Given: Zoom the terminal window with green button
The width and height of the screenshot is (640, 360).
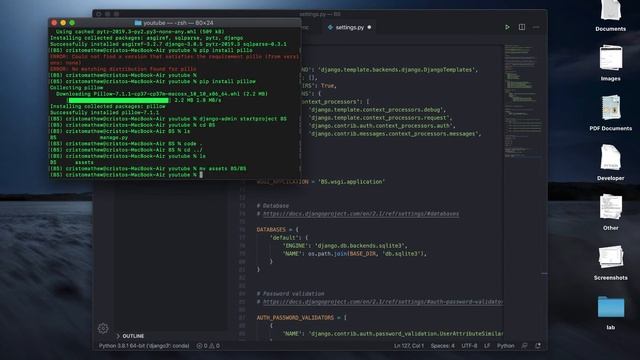Looking at the screenshot, I should point(72,23).
